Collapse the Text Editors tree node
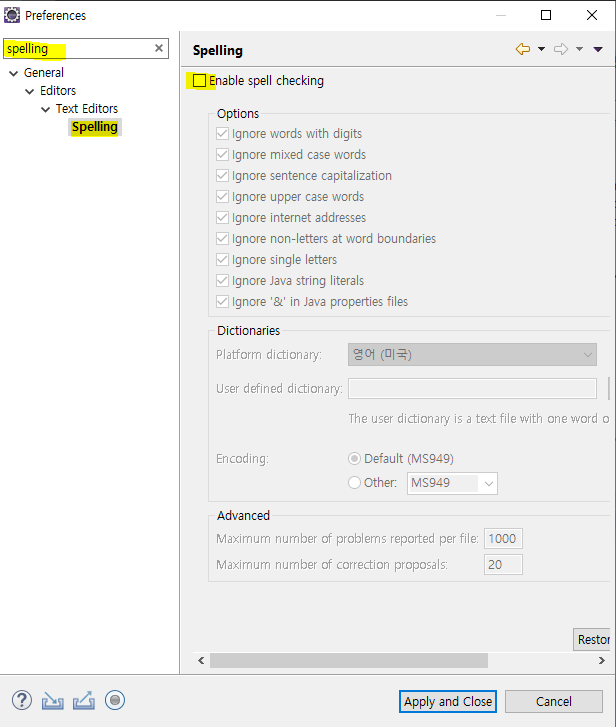The width and height of the screenshot is (616, 727). [x=45, y=109]
